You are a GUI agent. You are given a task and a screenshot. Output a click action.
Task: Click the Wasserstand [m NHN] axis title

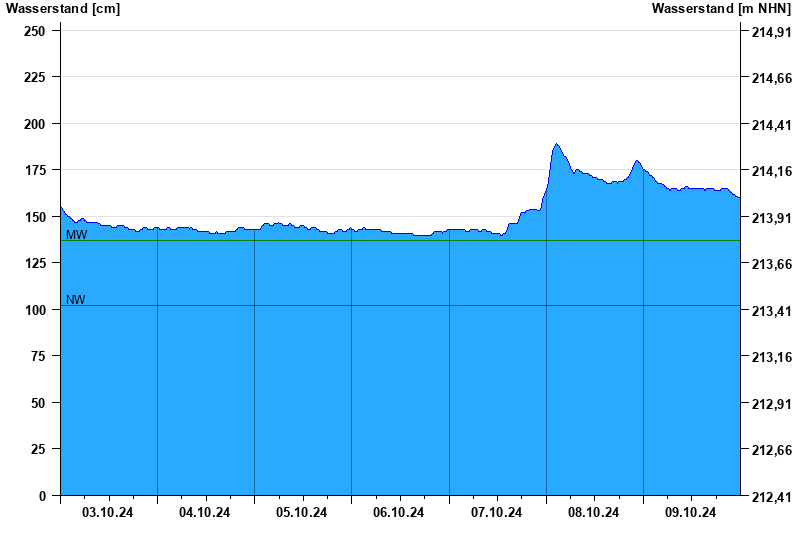pyautogui.click(x=721, y=9)
